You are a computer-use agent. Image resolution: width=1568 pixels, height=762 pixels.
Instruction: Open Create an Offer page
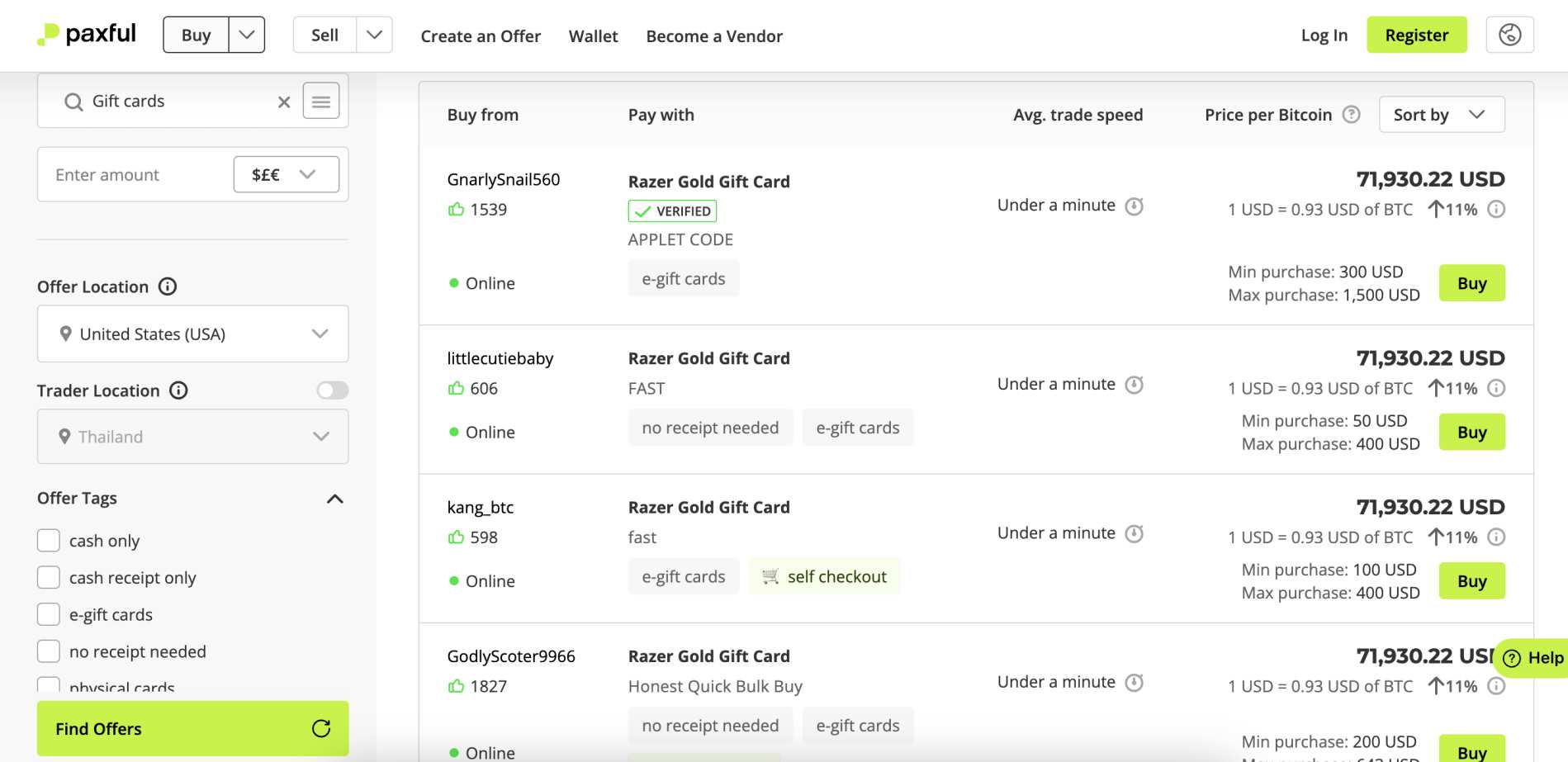pyautogui.click(x=481, y=36)
